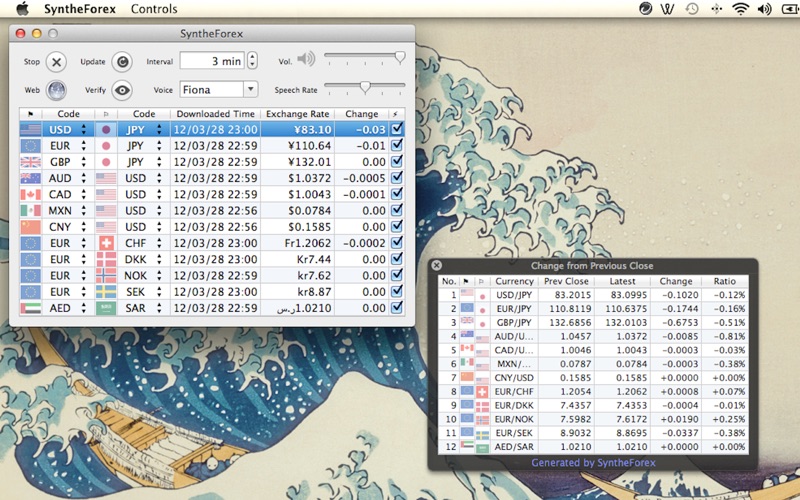800x500 pixels.
Task: Open the DKK currency code popup
Action: [143, 260]
